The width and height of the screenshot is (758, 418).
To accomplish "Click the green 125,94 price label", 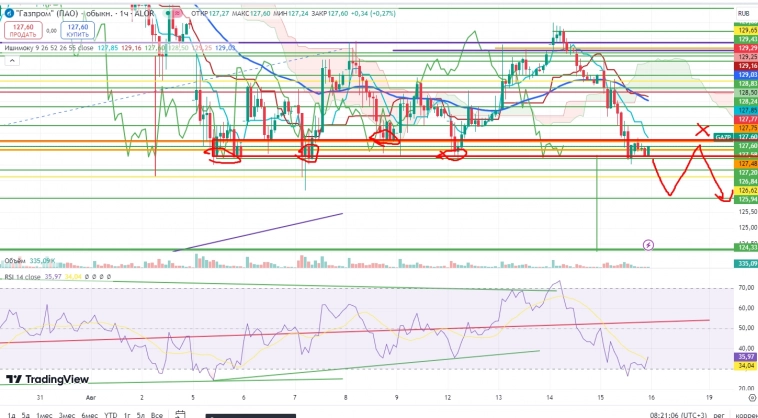I will point(746,199).
